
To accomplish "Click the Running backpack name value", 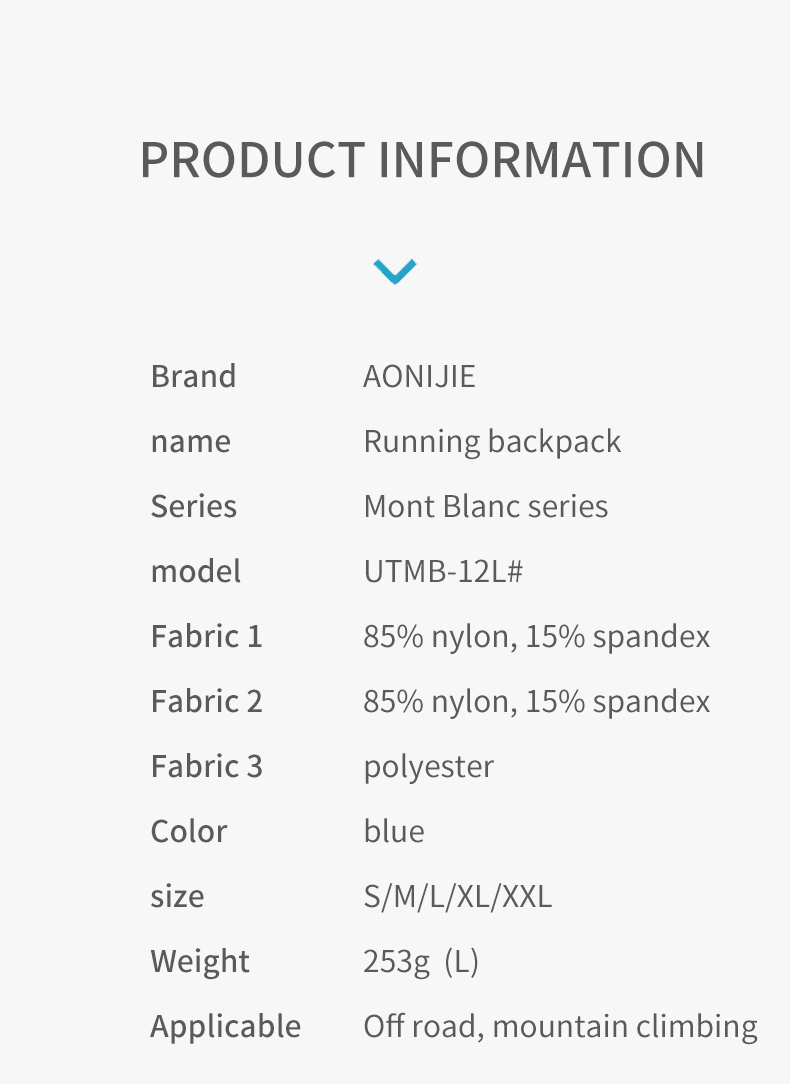I will coord(492,442).
